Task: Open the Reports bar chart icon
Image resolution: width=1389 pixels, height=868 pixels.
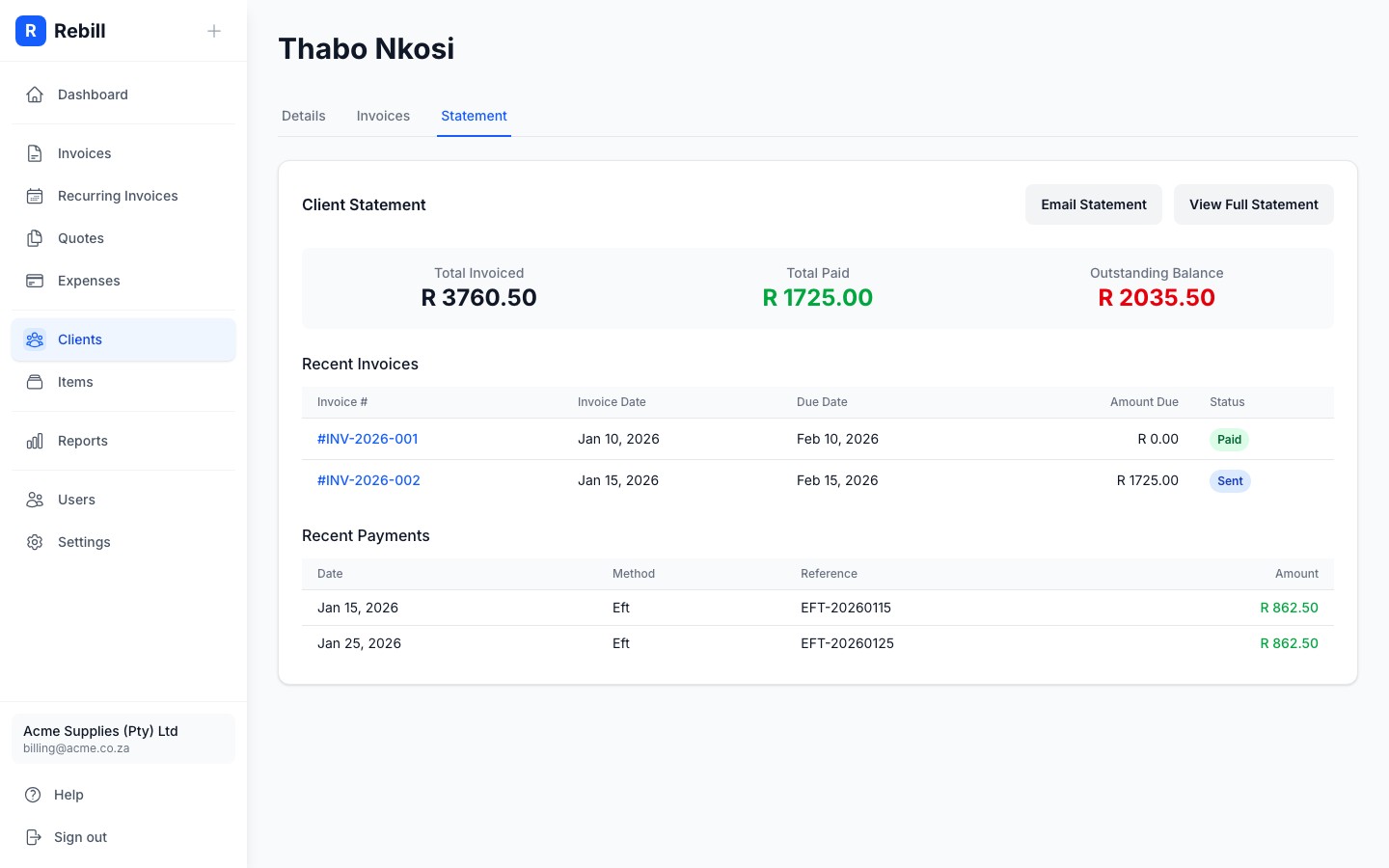Action: point(35,441)
